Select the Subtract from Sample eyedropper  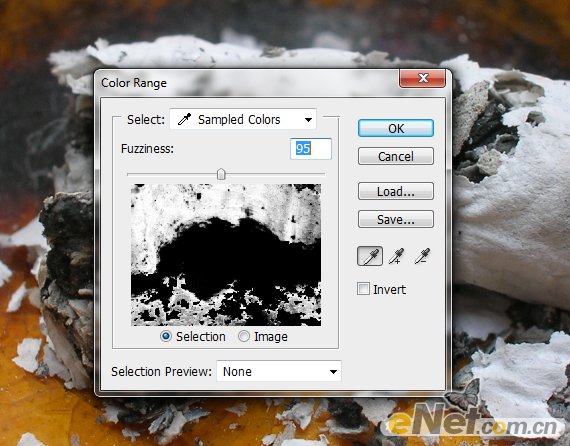pos(422,256)
